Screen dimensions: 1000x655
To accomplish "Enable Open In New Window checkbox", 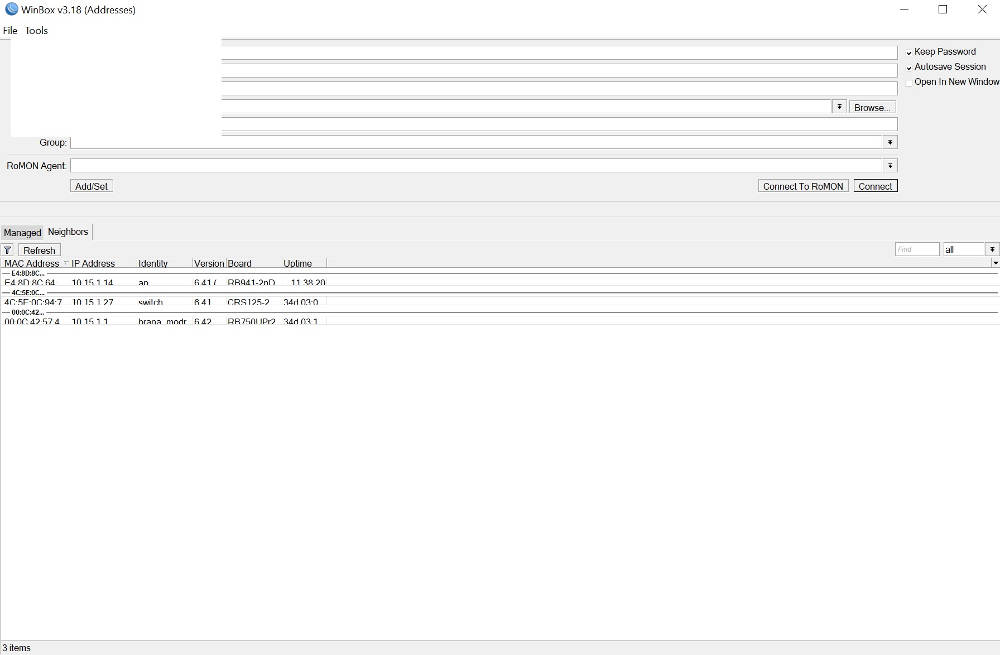I will [x=909, y=82].
